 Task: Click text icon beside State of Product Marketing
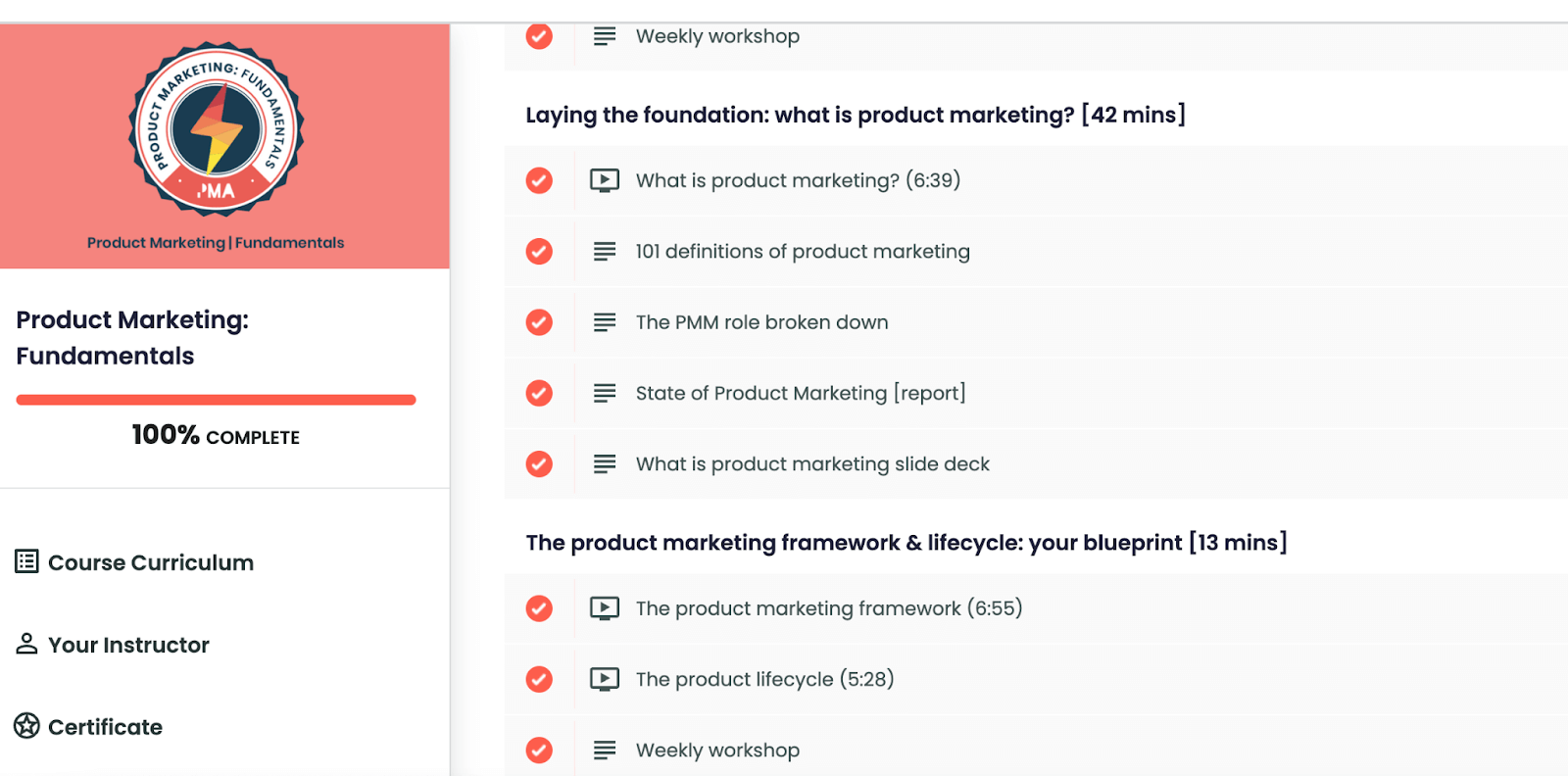(605, 393)
